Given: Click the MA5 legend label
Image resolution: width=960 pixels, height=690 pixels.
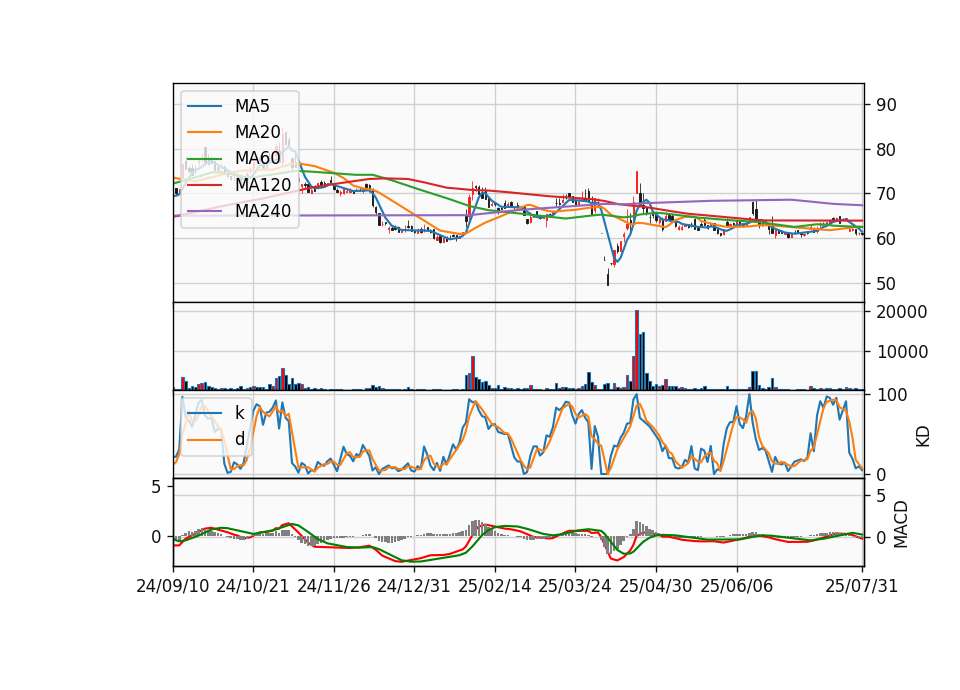Looking at the screenshot, I should click(252, 106).
